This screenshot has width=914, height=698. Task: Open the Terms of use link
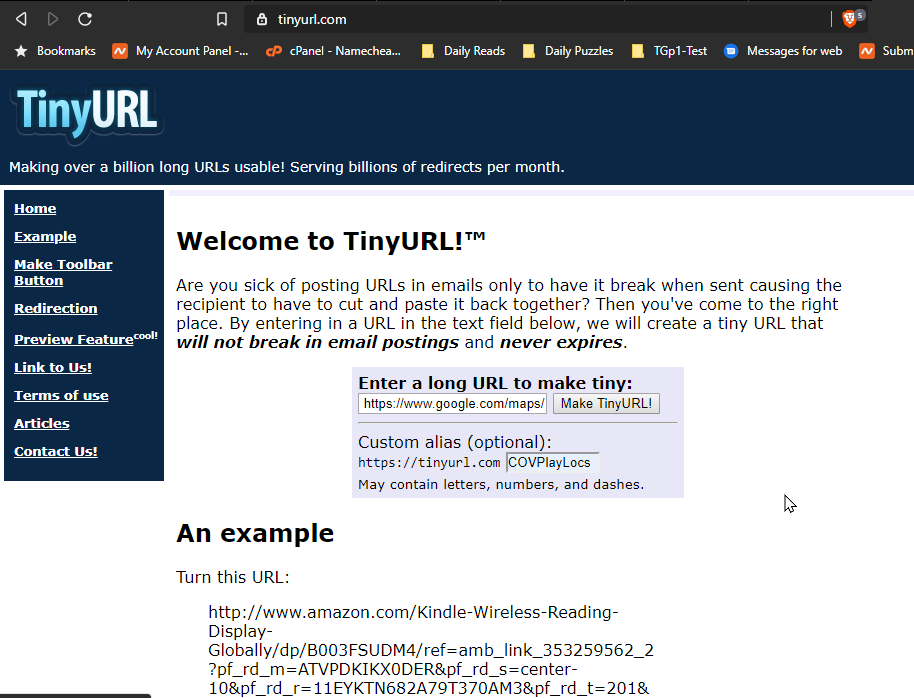pos(61,395)
